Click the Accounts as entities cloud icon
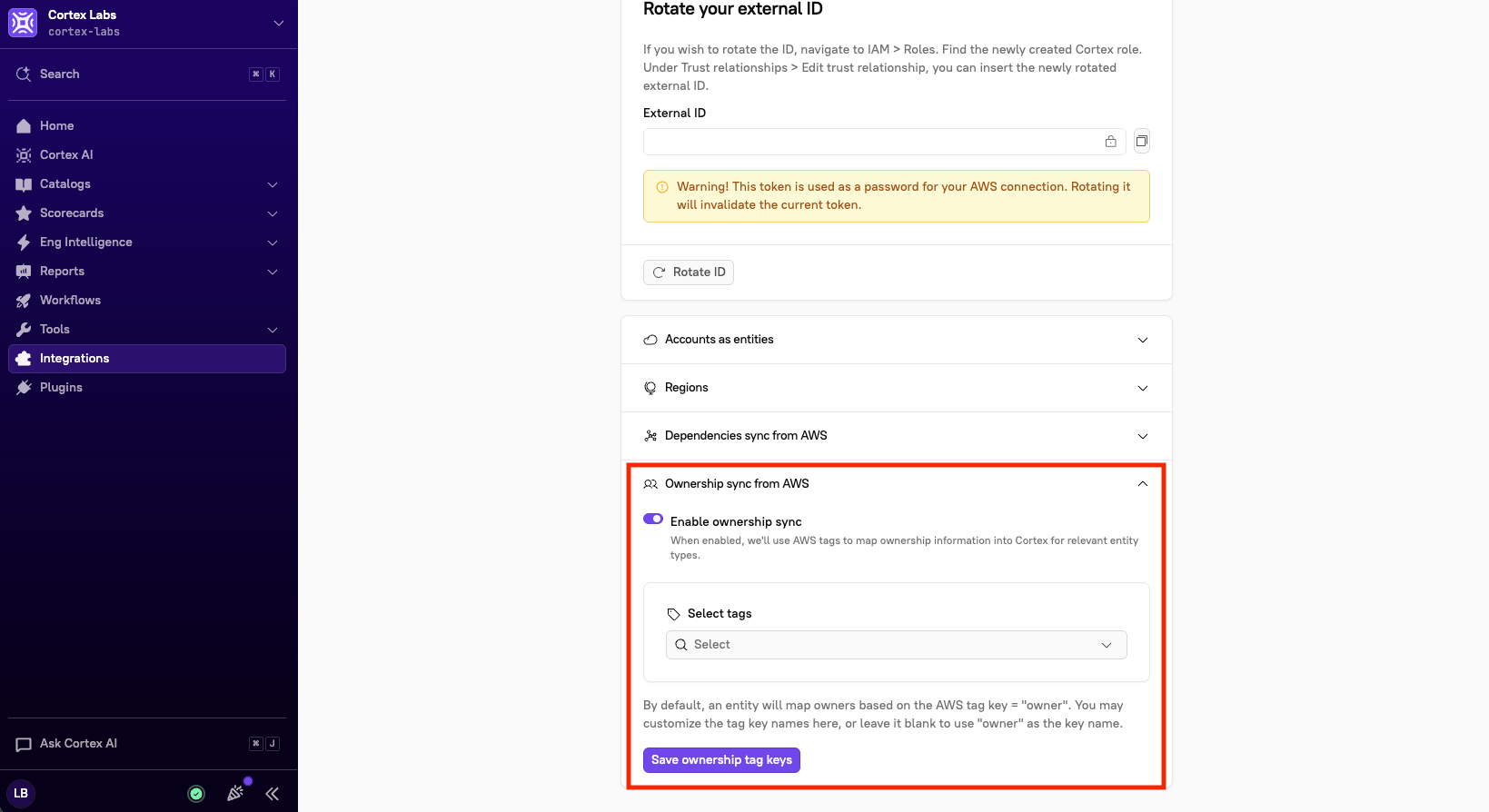Image resolution: width=1489 pixels, height=812 pixels. 650,340
